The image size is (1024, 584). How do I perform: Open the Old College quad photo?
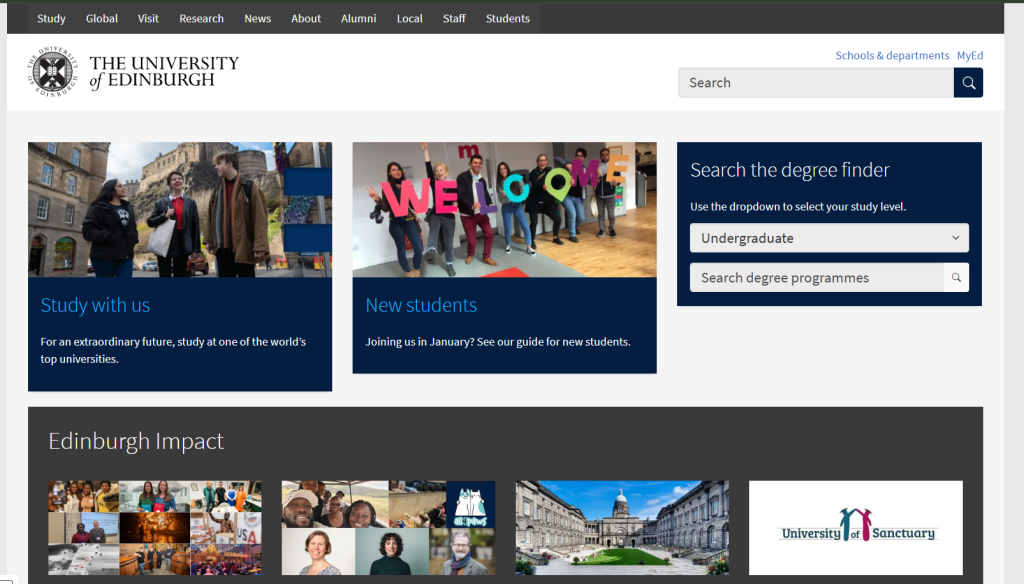click(x=622, y=528)
